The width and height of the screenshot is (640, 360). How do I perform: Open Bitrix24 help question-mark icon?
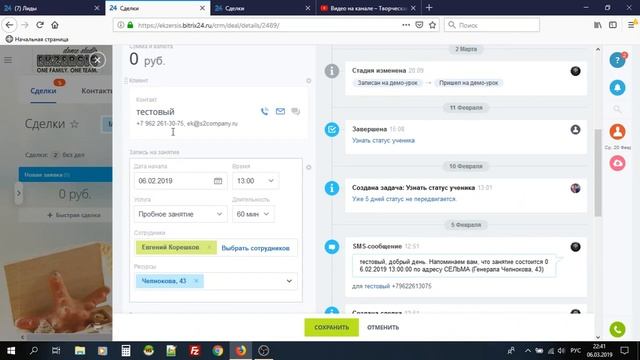[x=617, y=60]
